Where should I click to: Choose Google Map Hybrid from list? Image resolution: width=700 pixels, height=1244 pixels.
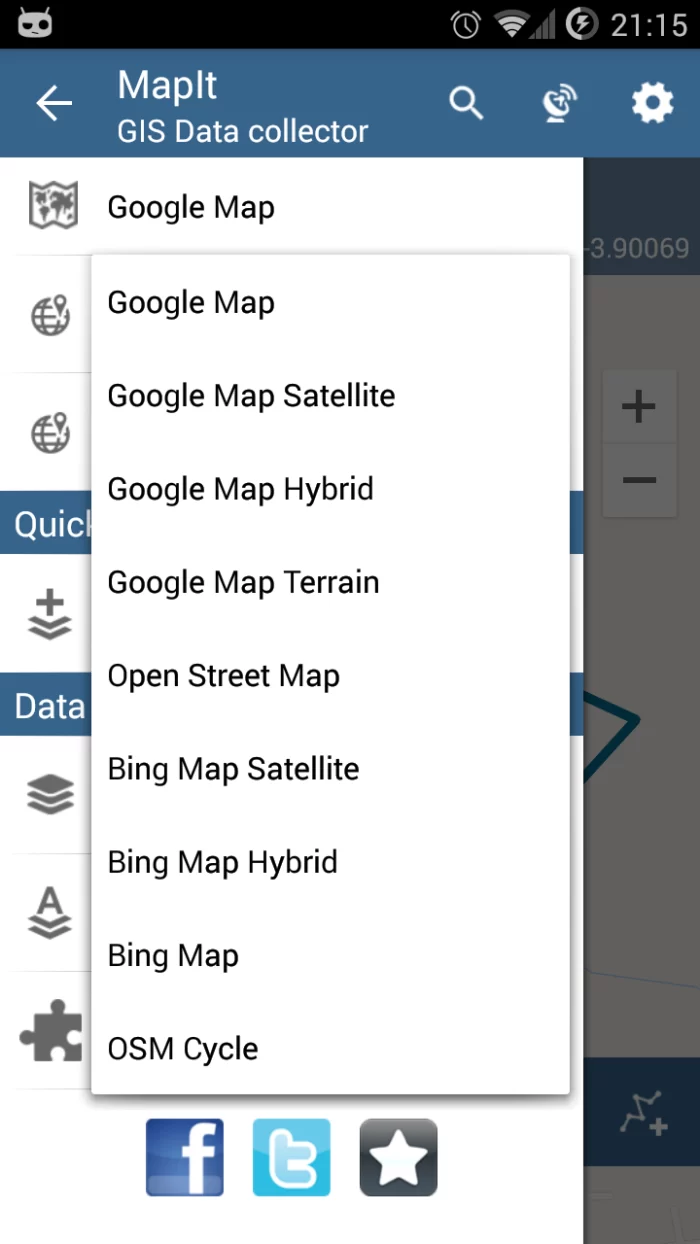pos(240,489)
